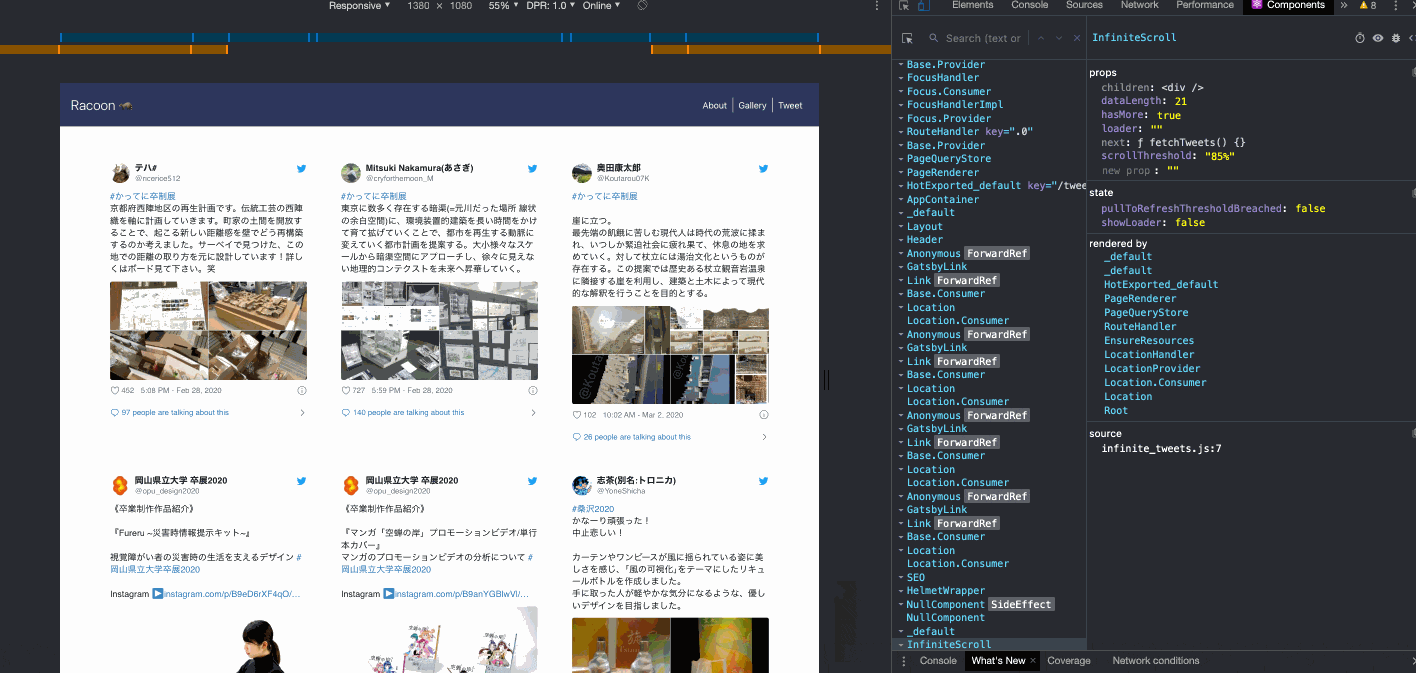
Task: View component source with angle-brackets icon
Action: pyautogui.click(x=1412, y=38)
